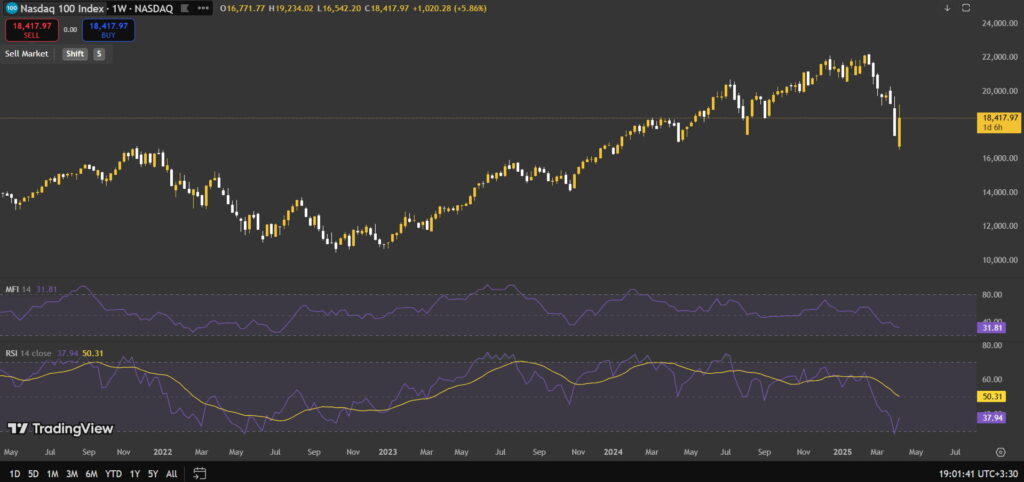Click the +1,020.28 (+5.86%) change value
This screenshot has width=1024, height=482.
pyautogui.click(x=449, y=8)
